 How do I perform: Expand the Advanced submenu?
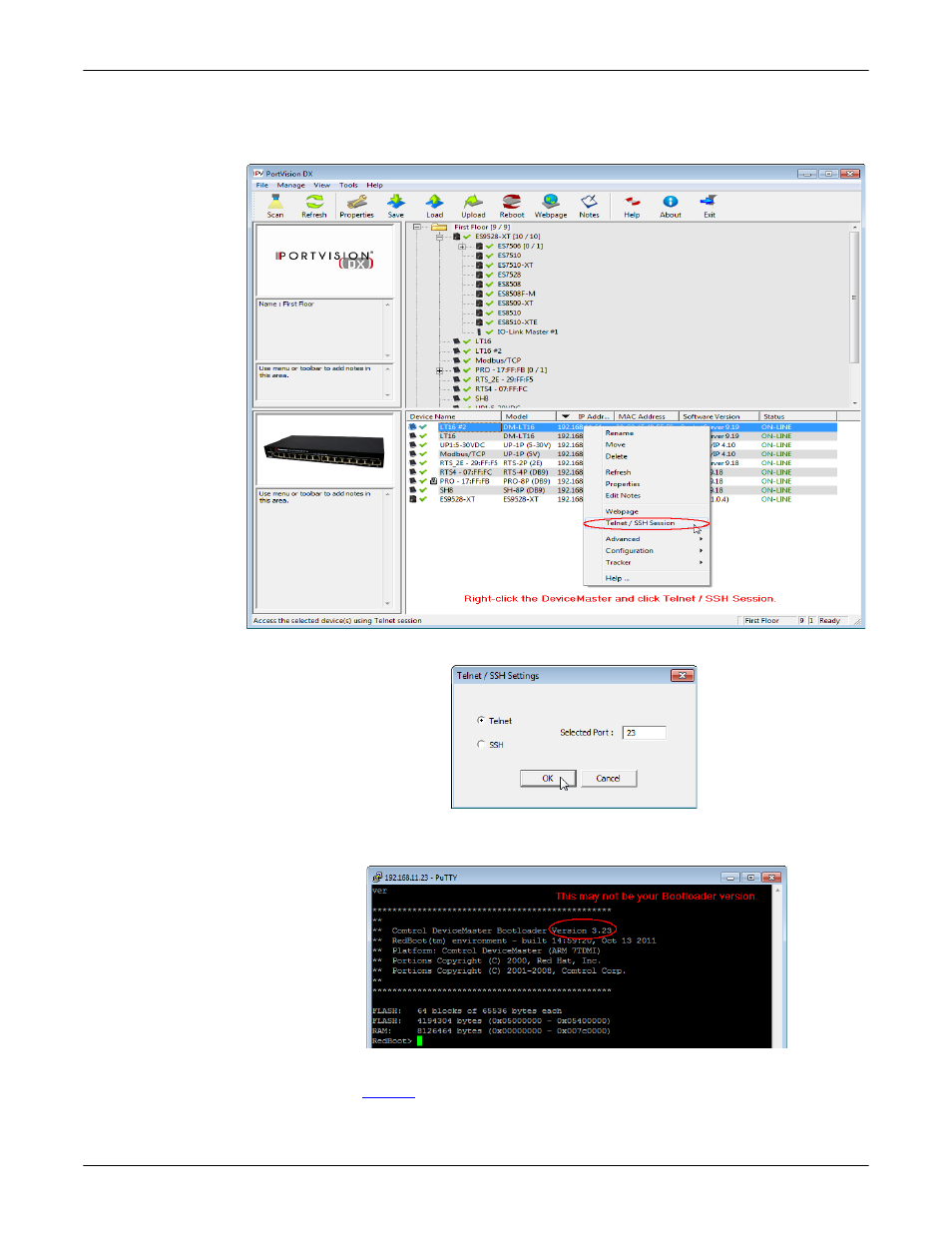click(646, 539)
